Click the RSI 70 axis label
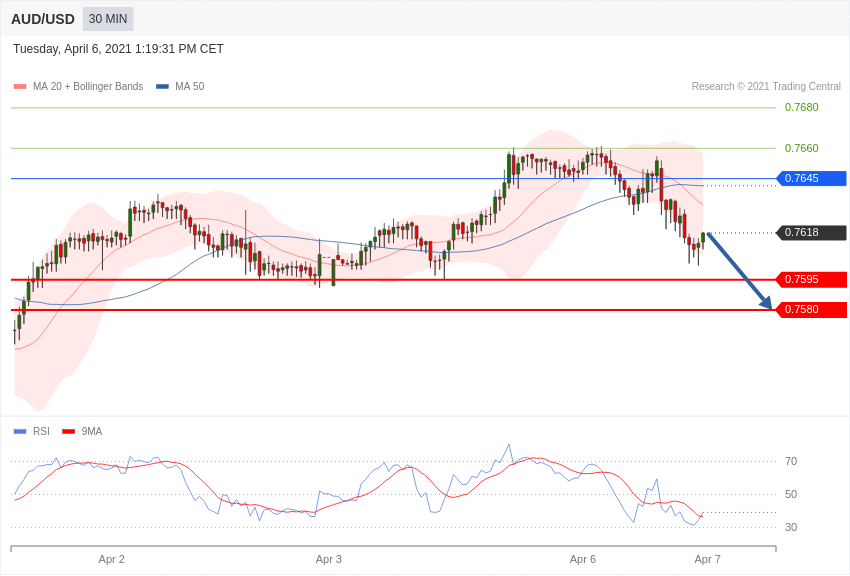The height and width of the screenshot is (576, 850). pyautogui.click(x=791, y=461)
